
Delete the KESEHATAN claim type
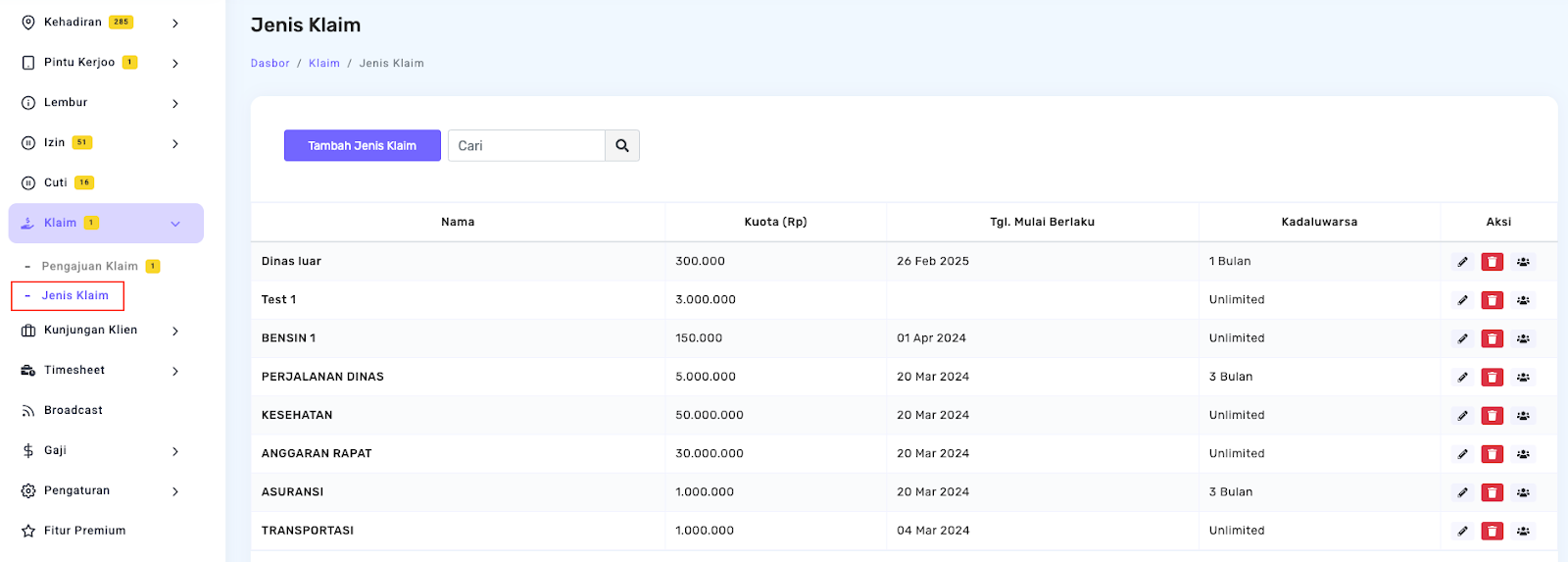point(1492,416)
